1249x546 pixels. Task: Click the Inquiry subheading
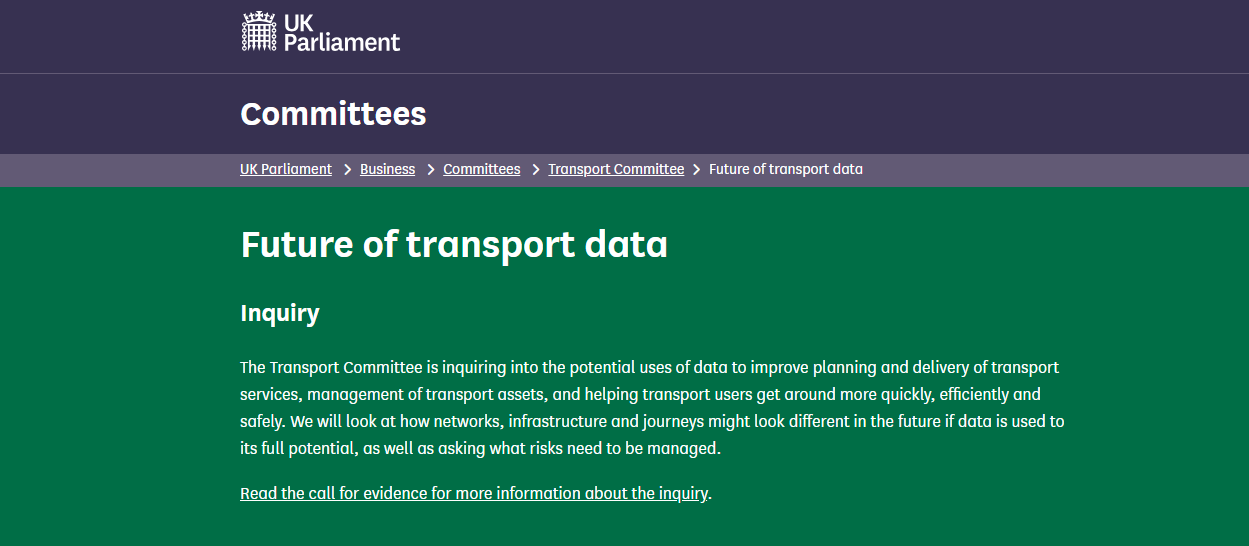[280, 313]
